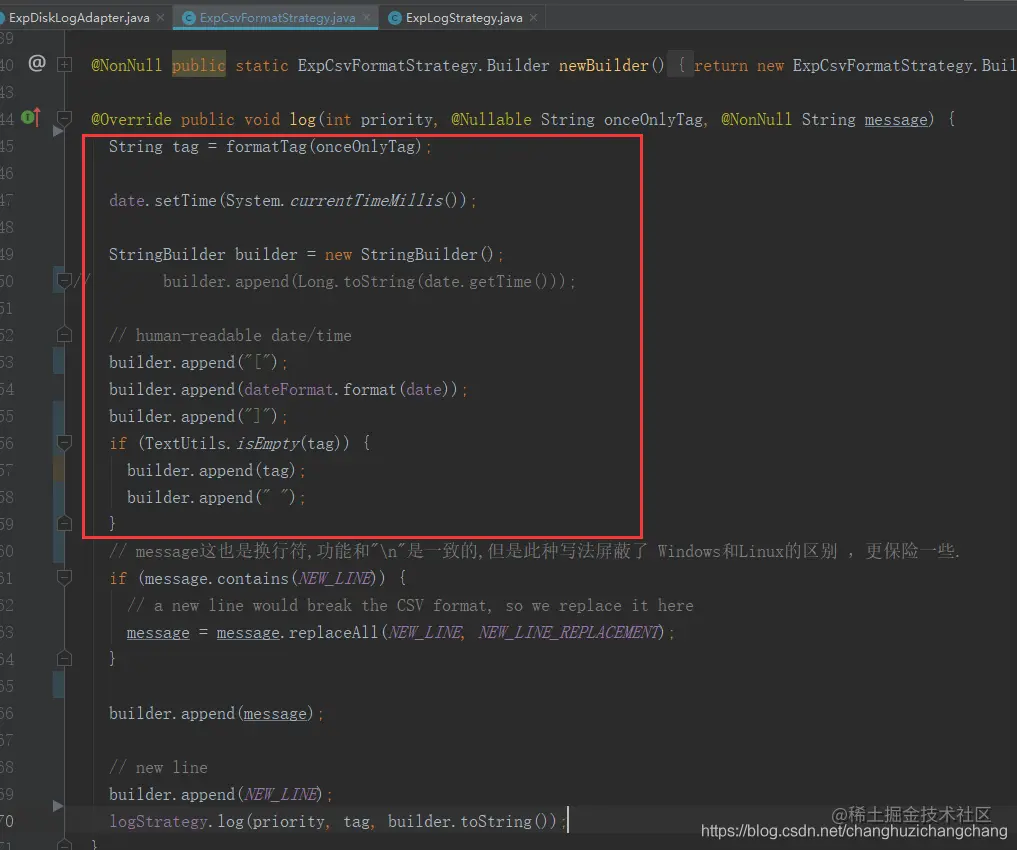Click the '// new line' comment
Screen dimensions: 1017x850
point(158,768)
